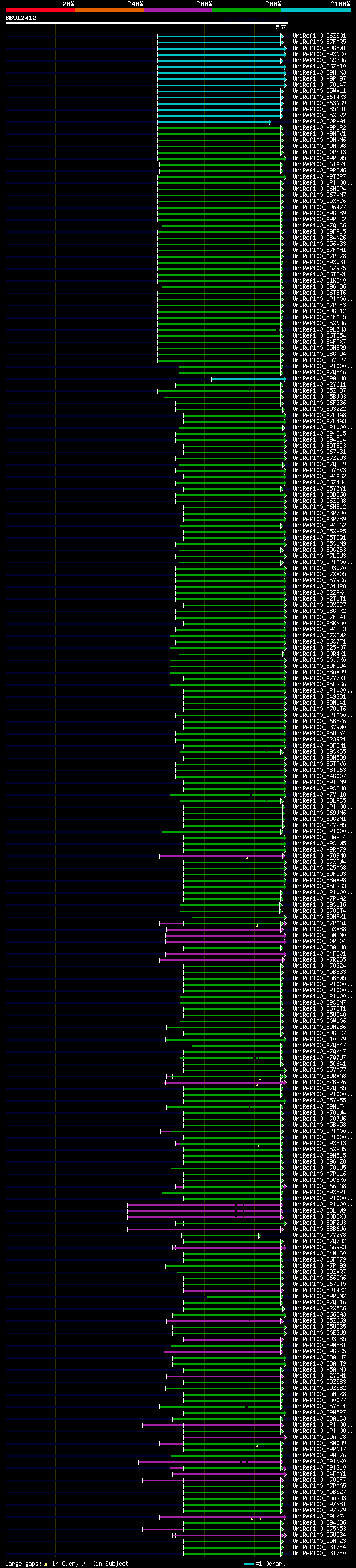Select label UniRef100_C5WTN0
This screenshot has width=356, height=1568.
point(319,936)
